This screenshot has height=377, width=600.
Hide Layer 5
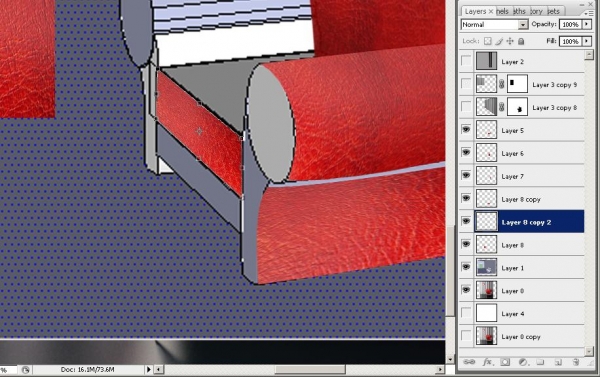(x=466, y=130)
